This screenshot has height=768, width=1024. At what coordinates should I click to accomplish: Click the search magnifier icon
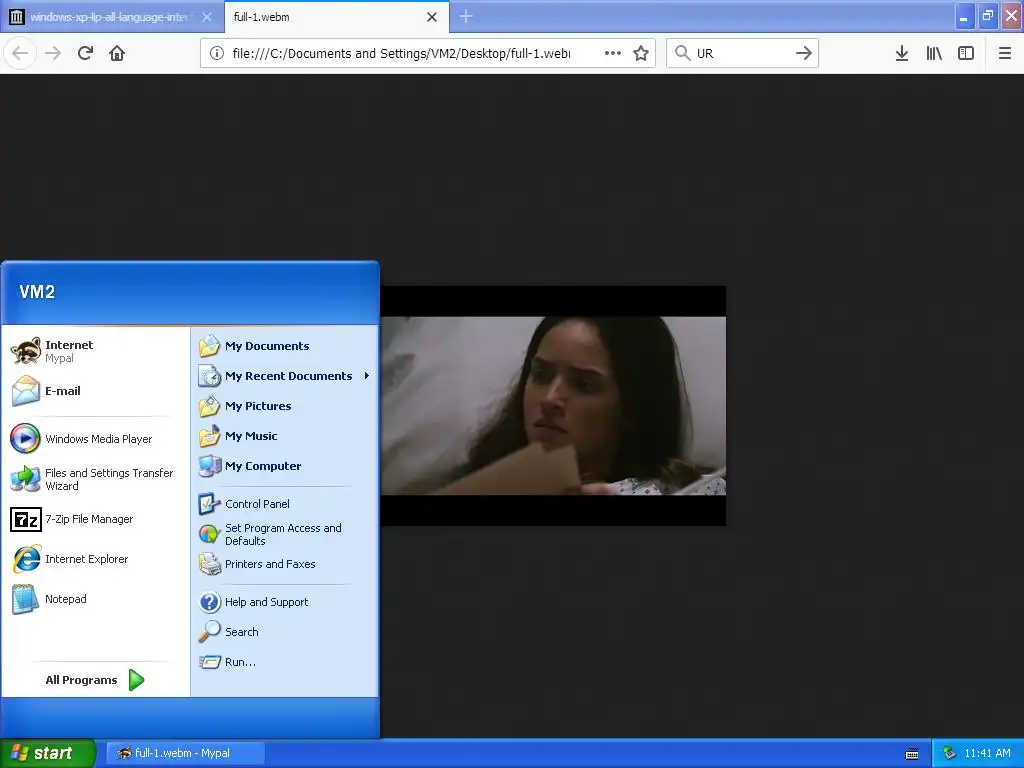click(x=682, y=54)
